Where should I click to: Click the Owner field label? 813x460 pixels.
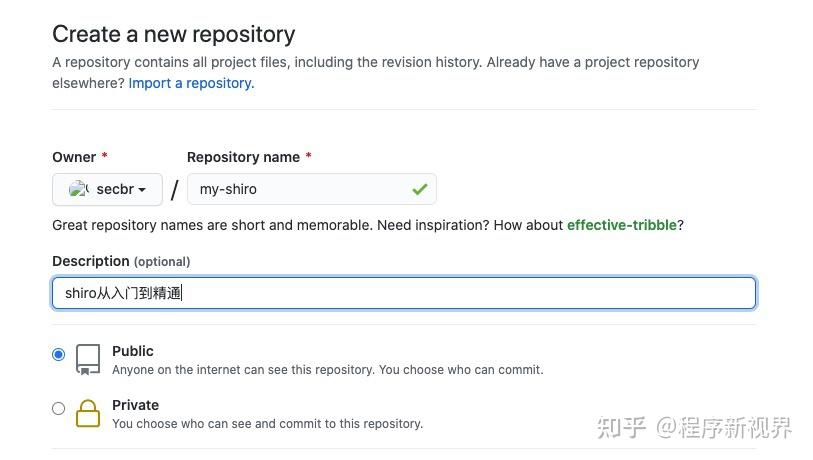pyautogui.click(x=74, y=157)
